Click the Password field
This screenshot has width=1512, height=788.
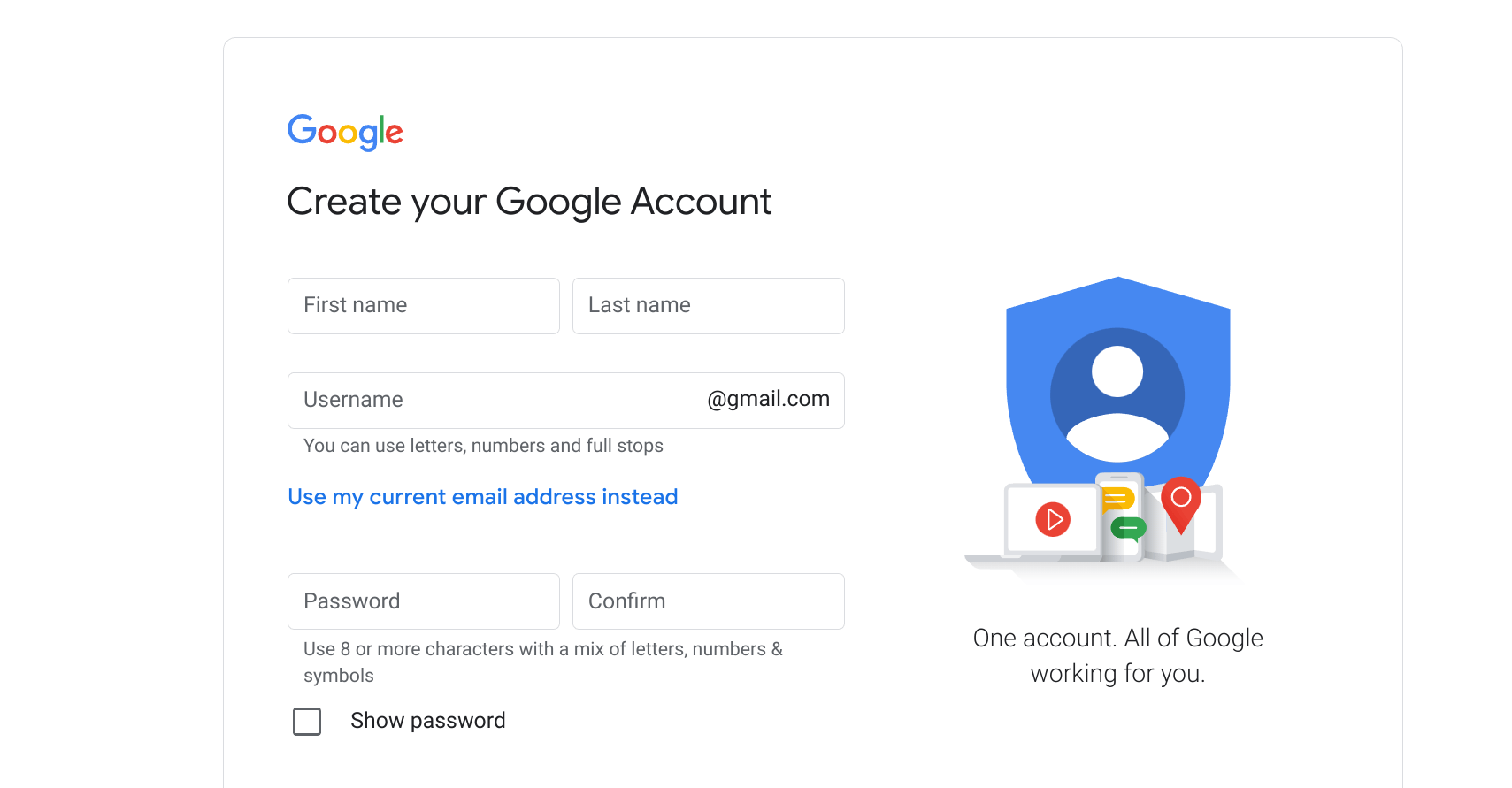tap(423, 601)
